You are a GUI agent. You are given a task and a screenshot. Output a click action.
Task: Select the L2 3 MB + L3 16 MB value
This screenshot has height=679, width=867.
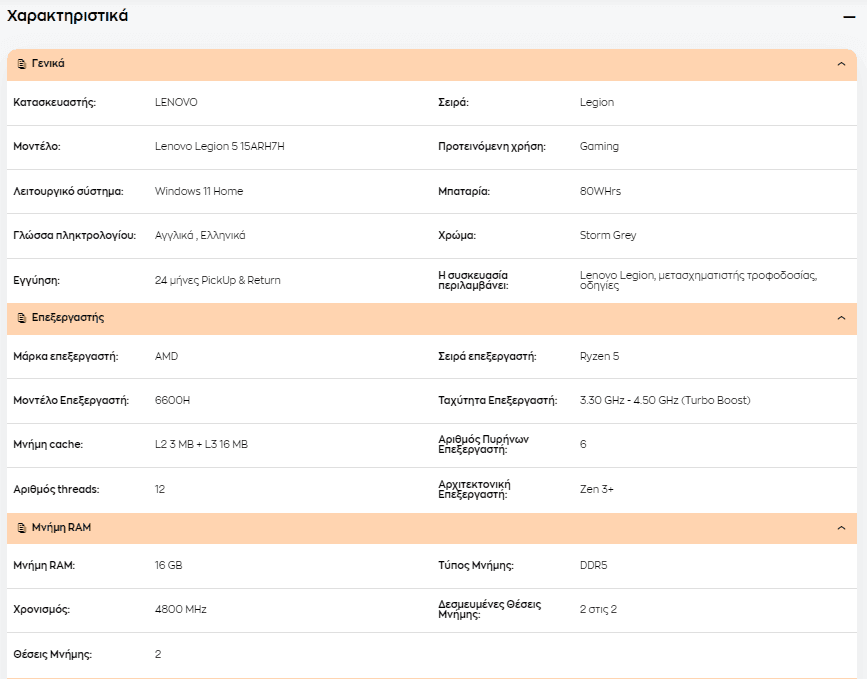tap(201, 445)
